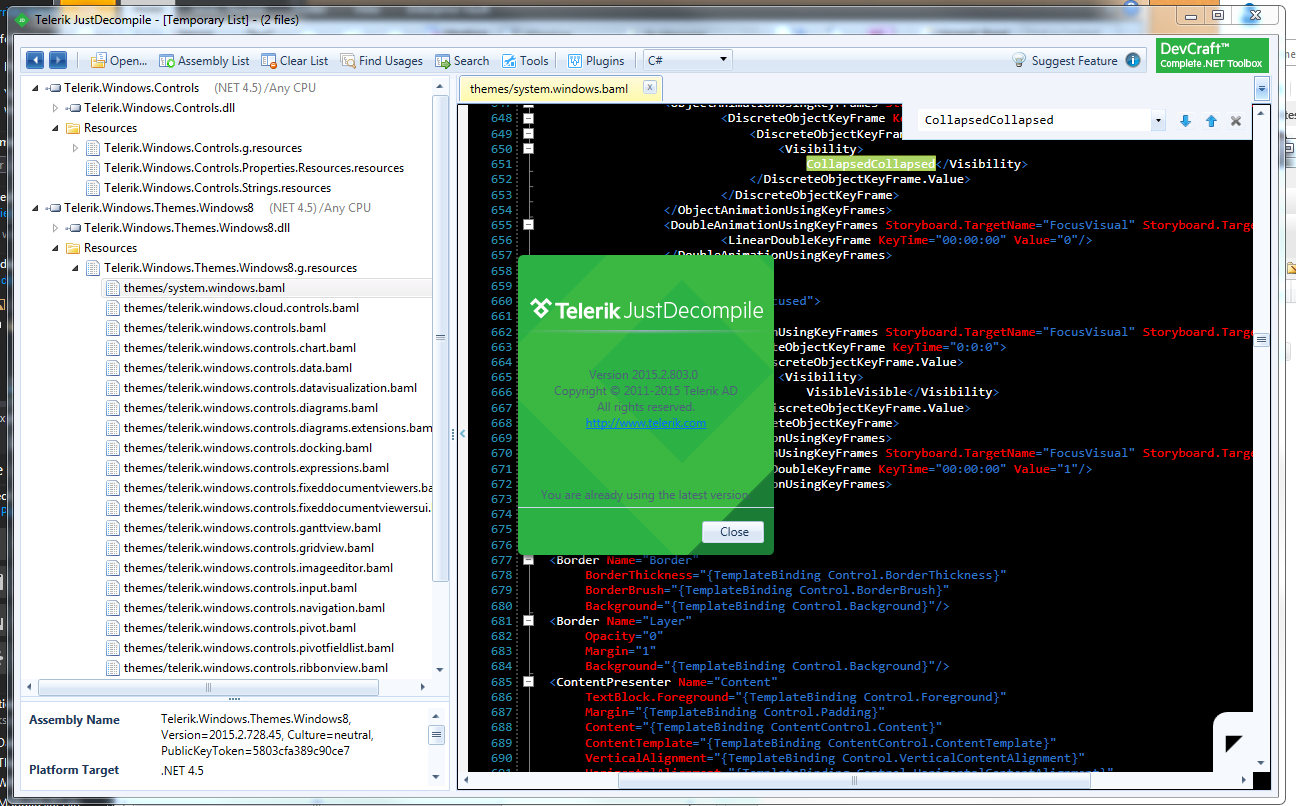The width and height of the screenshot is (1296, 806).
Task: Click the code editor vertical scrollbar thumb
Action: [x=1262, y=340]
